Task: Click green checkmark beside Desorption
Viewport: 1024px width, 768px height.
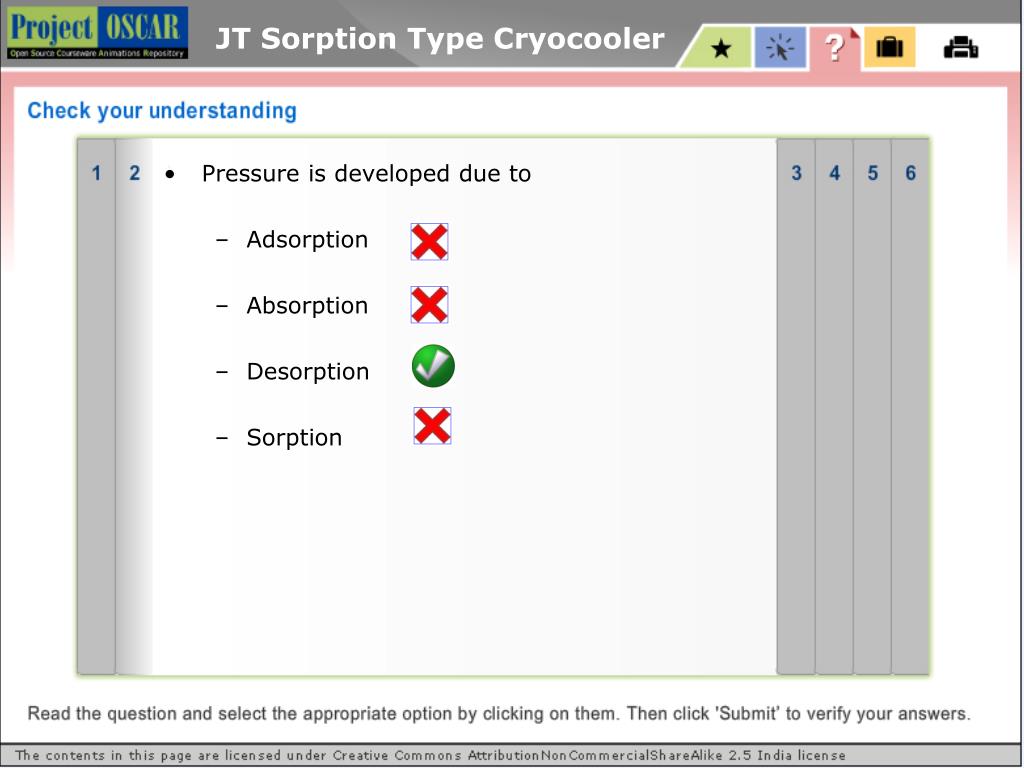Action: tap(433, 366)
